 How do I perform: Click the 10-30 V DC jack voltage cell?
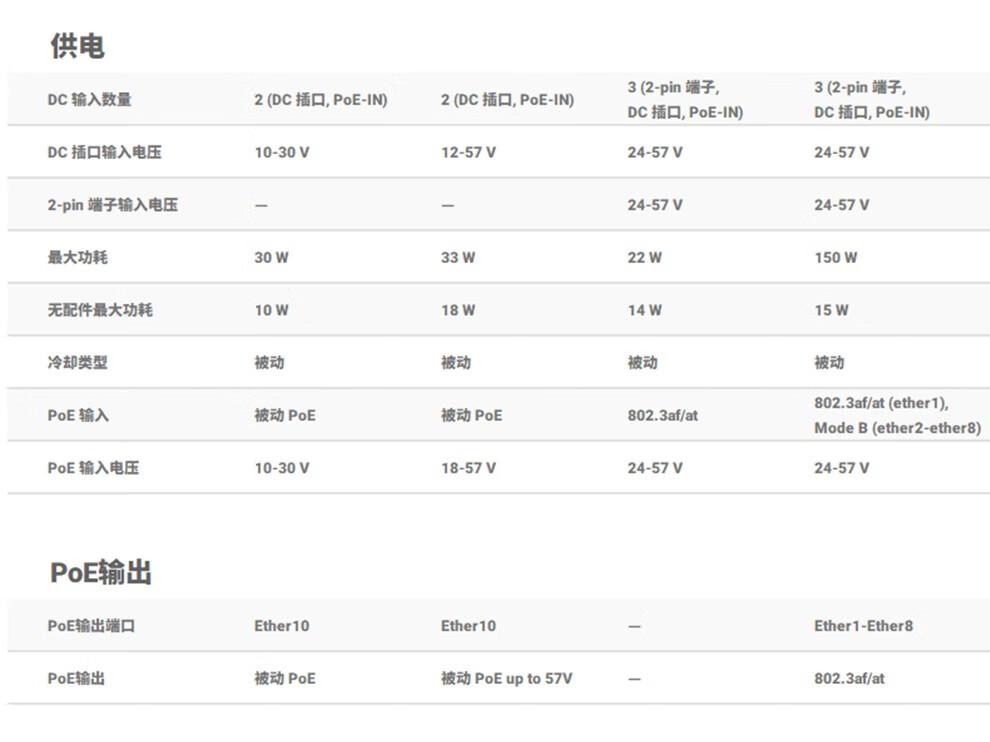[x=282, y=152]
